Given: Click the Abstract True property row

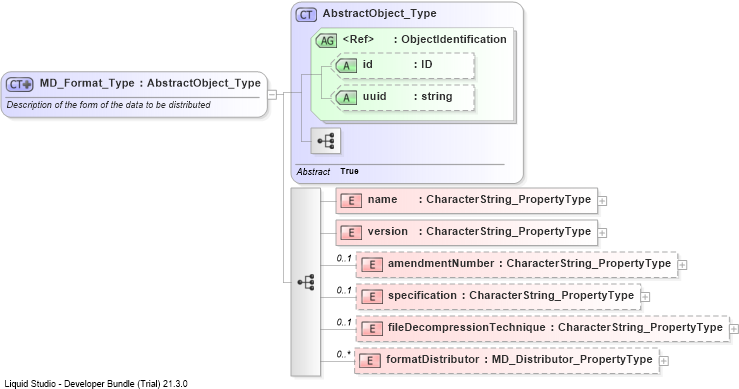Looking at the screenshot, I should point(328,172).
